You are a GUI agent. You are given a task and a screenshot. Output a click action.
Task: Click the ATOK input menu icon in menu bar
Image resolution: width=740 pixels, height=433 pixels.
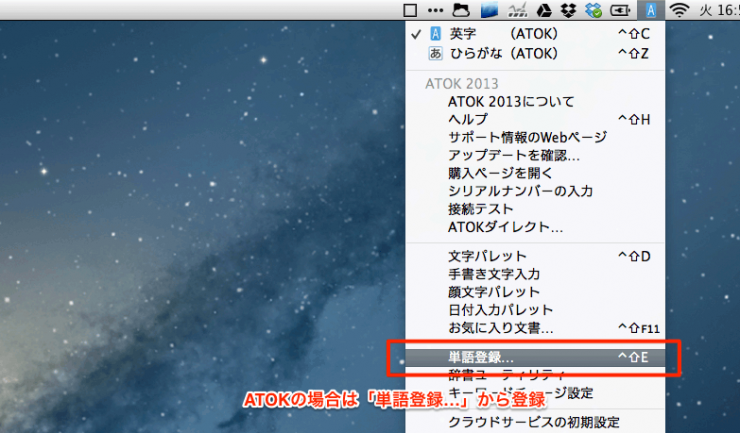pyautogui.click(x=651, y=10)
